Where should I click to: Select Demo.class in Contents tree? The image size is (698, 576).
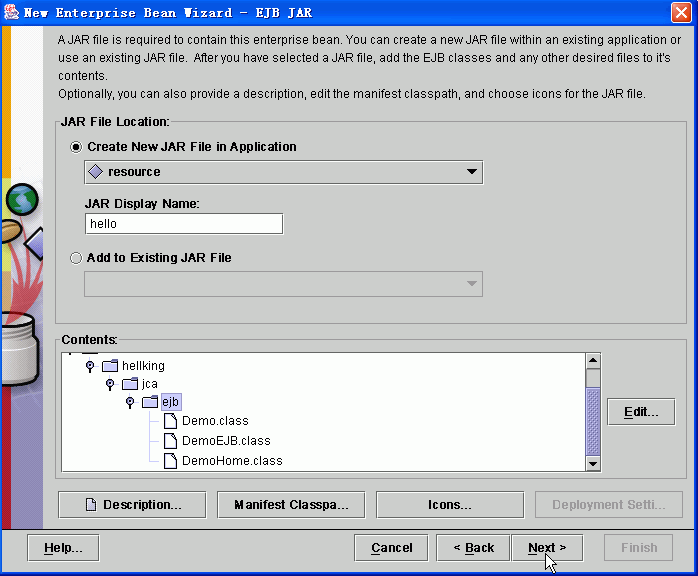click(215, 421)
